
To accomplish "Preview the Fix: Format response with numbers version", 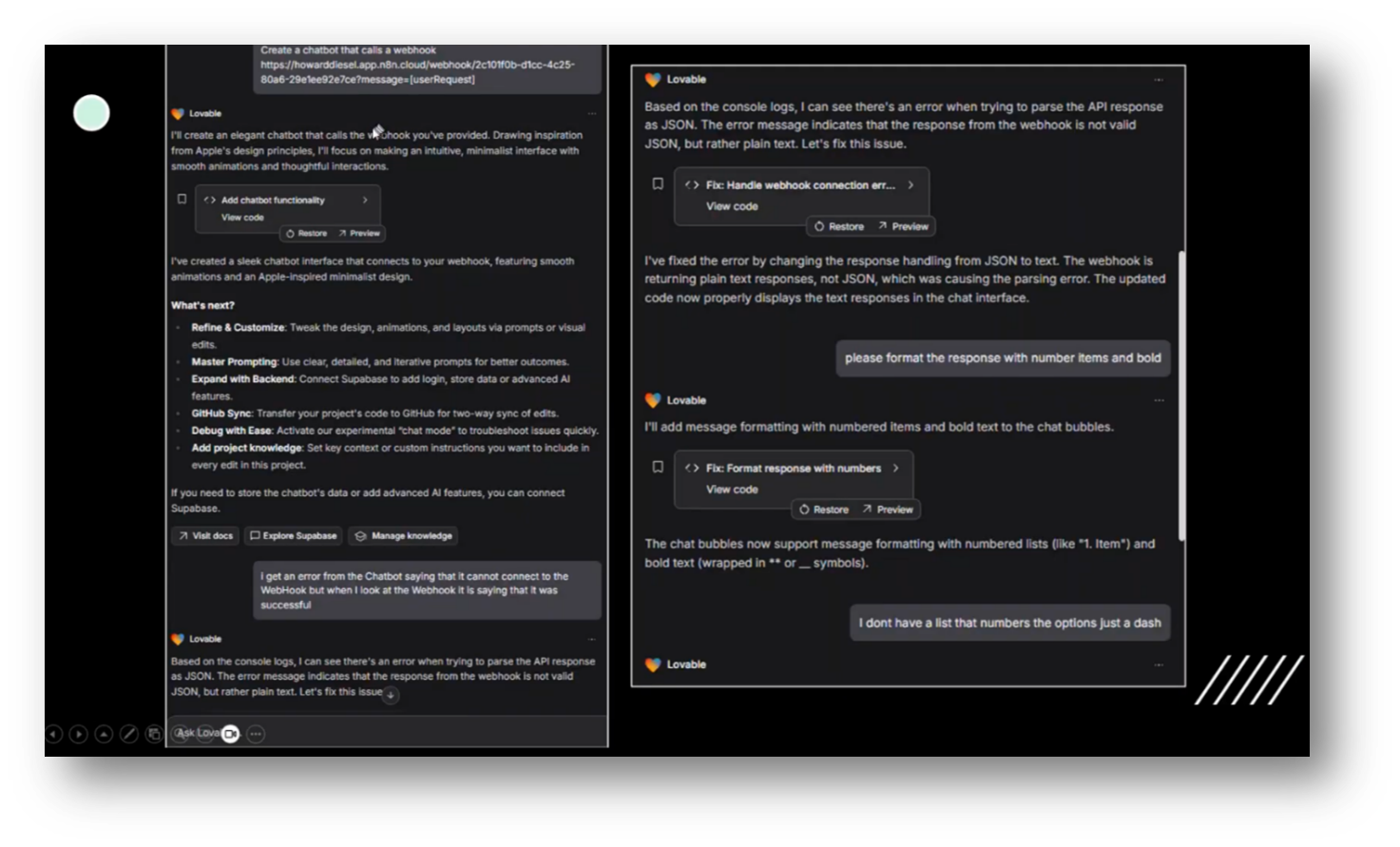I will (x=888, y=510).
